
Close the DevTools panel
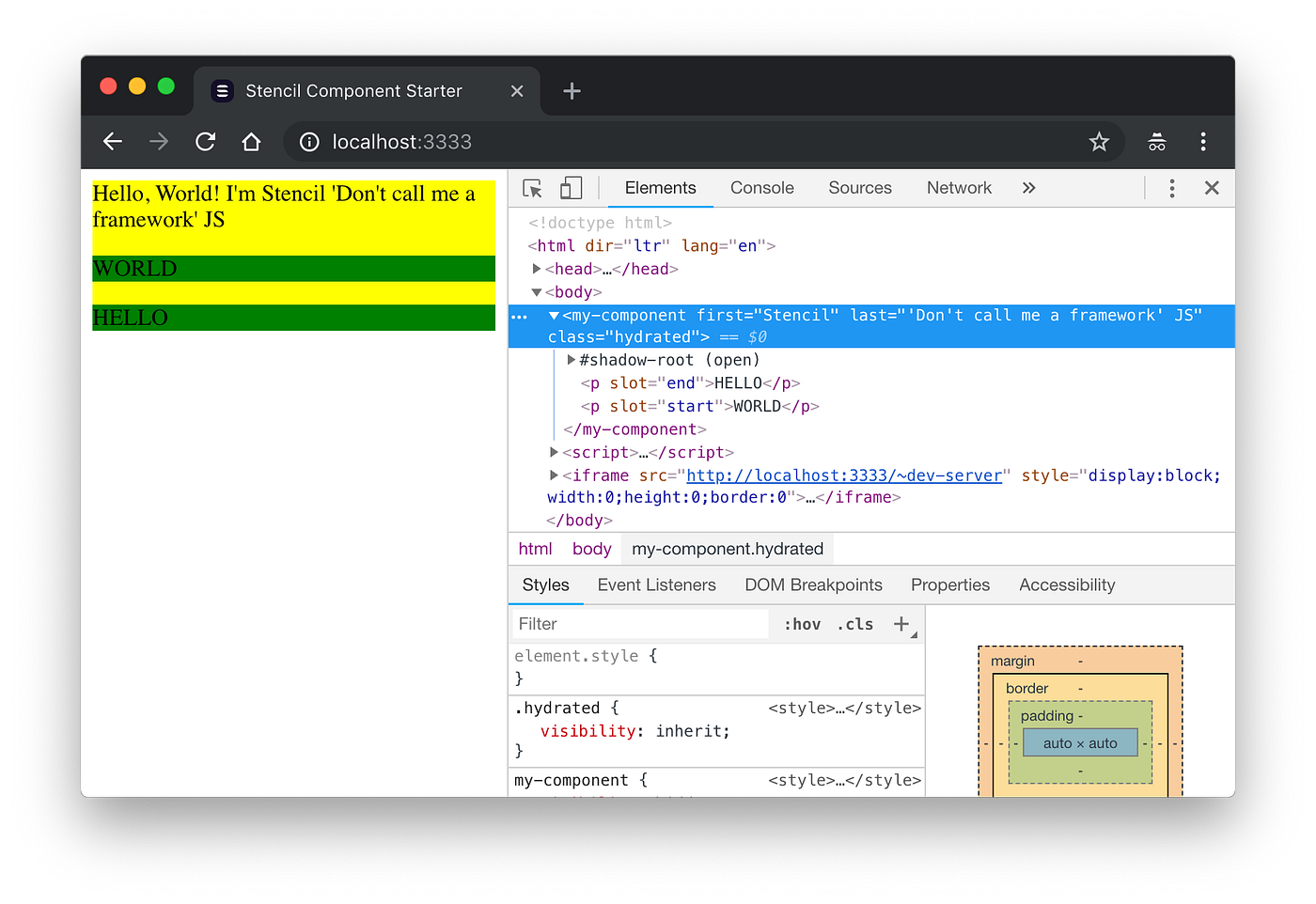(x=1212, y=188)
